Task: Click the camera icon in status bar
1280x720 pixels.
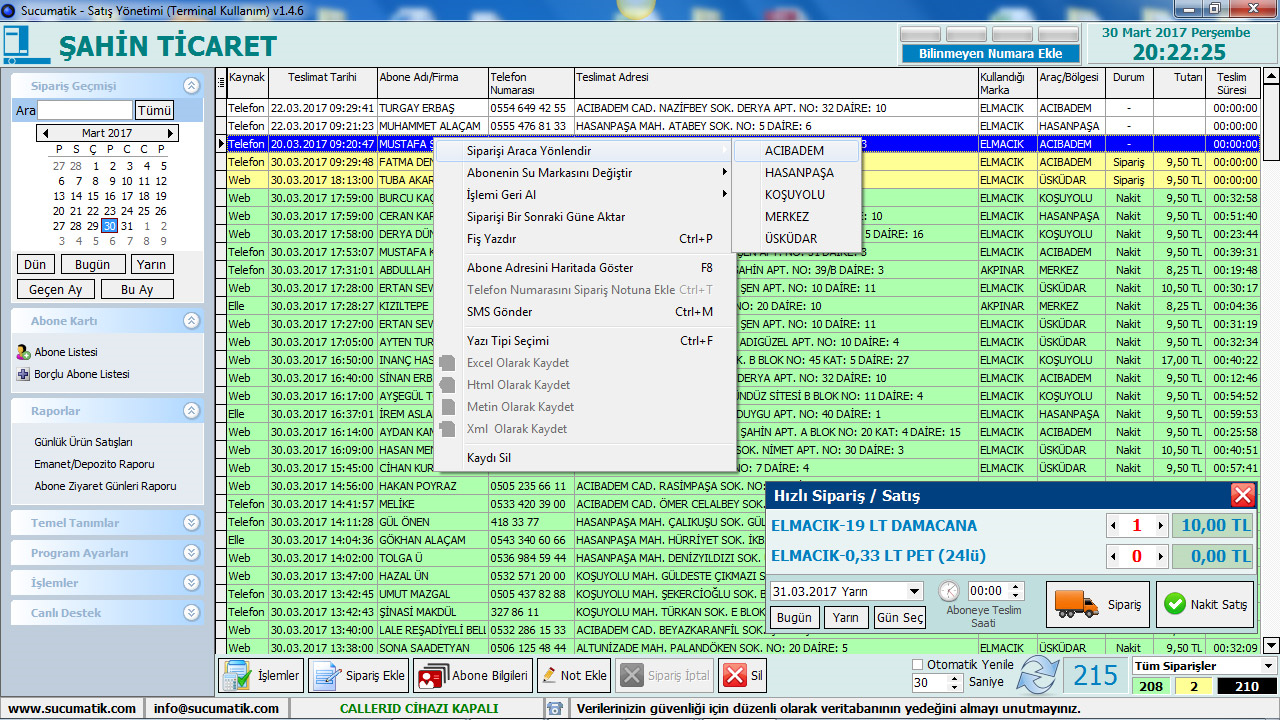Action: pos(554,708)
